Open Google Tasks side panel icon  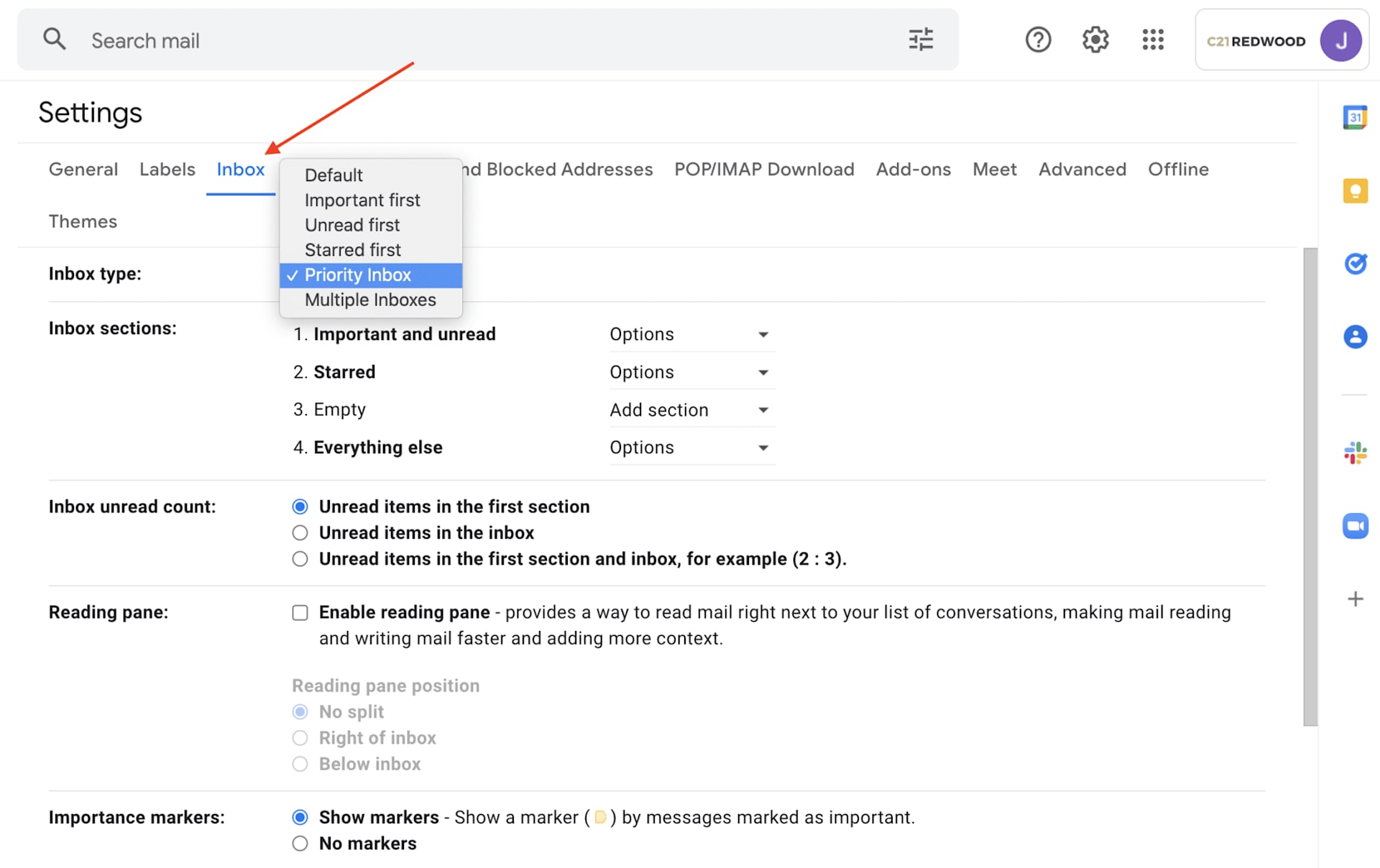[x=1355, y=264]
